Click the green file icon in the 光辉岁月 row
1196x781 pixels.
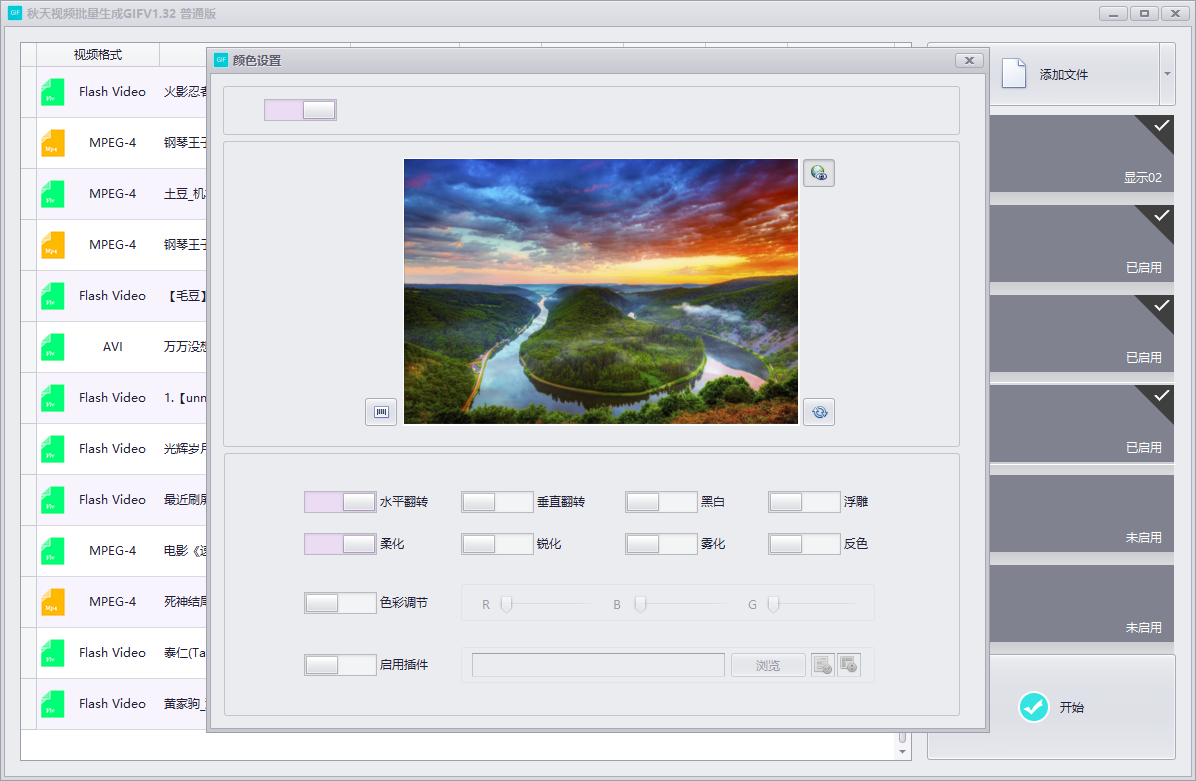[x=53, y=449]
